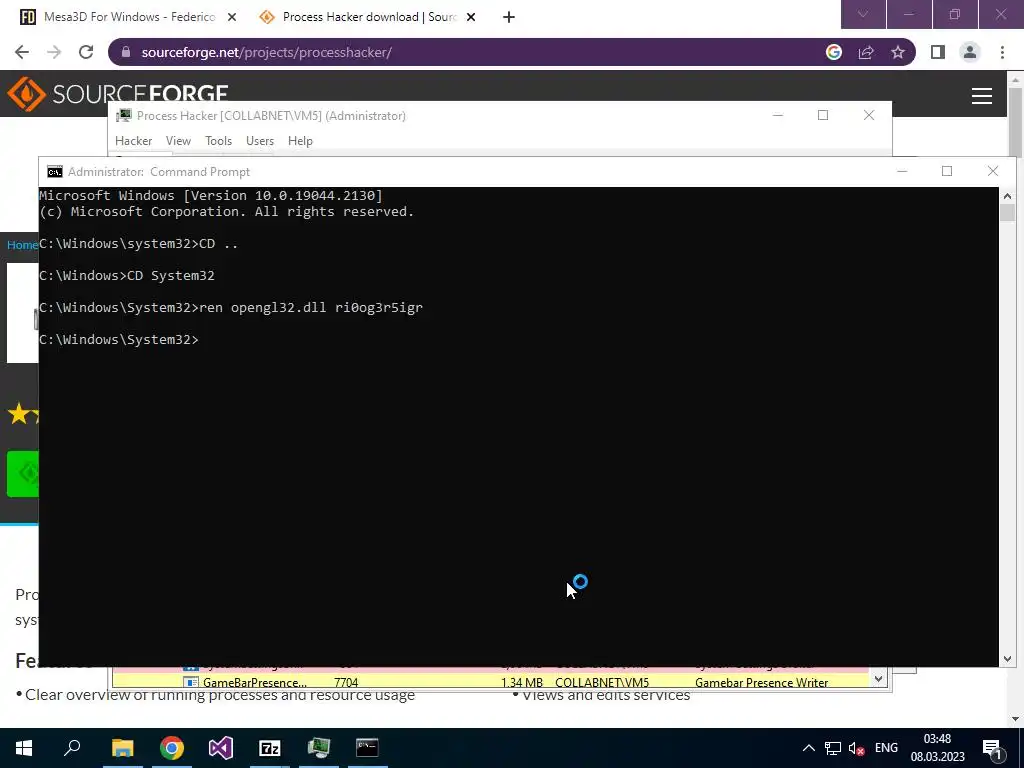The image size is (1024, 768).
Task: Open Windows Start menu
Action: point(24,748)
